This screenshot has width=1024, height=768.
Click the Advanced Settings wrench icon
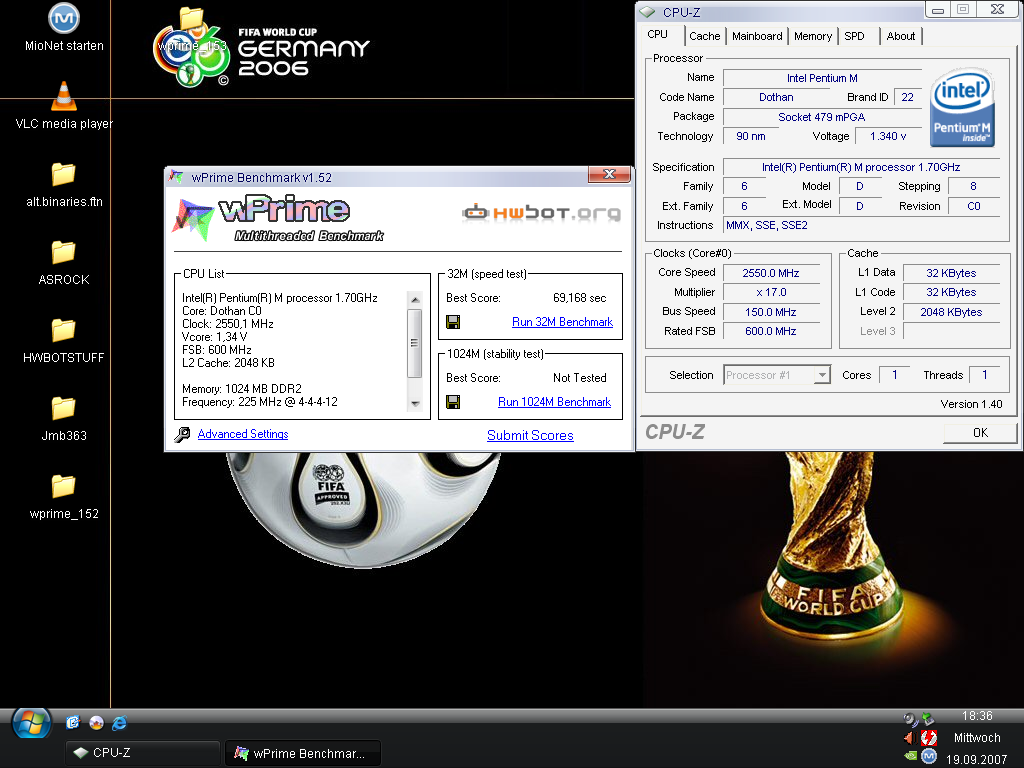182,434
